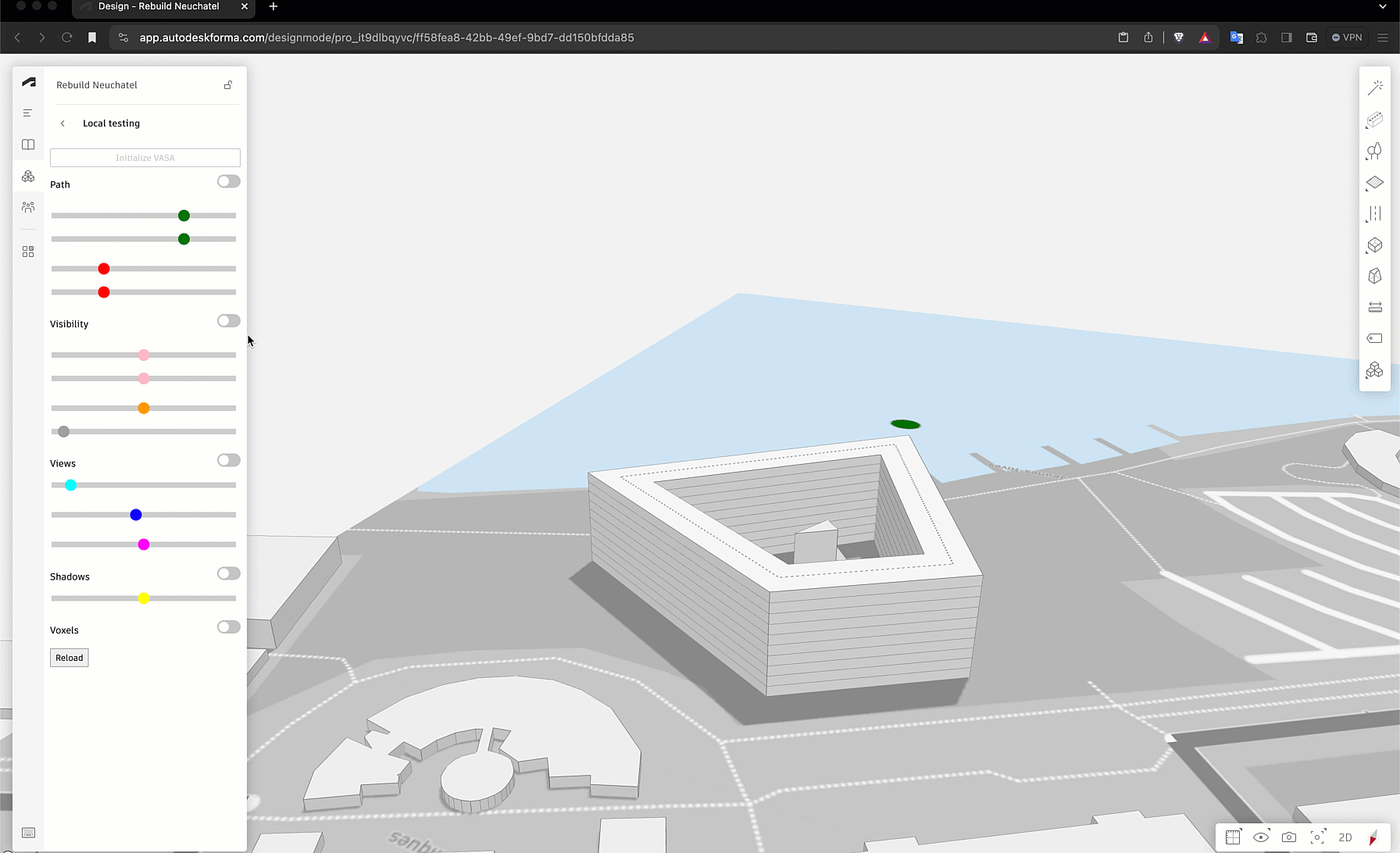Switch on the Shadows toggle
The height and width of the screenshot is (853, 1400).
[x=228, y=574]
